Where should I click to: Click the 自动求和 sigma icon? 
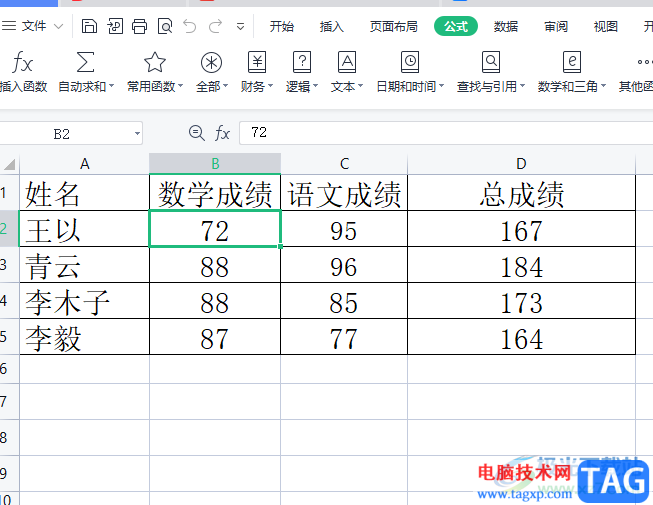(x=85, y=62)
